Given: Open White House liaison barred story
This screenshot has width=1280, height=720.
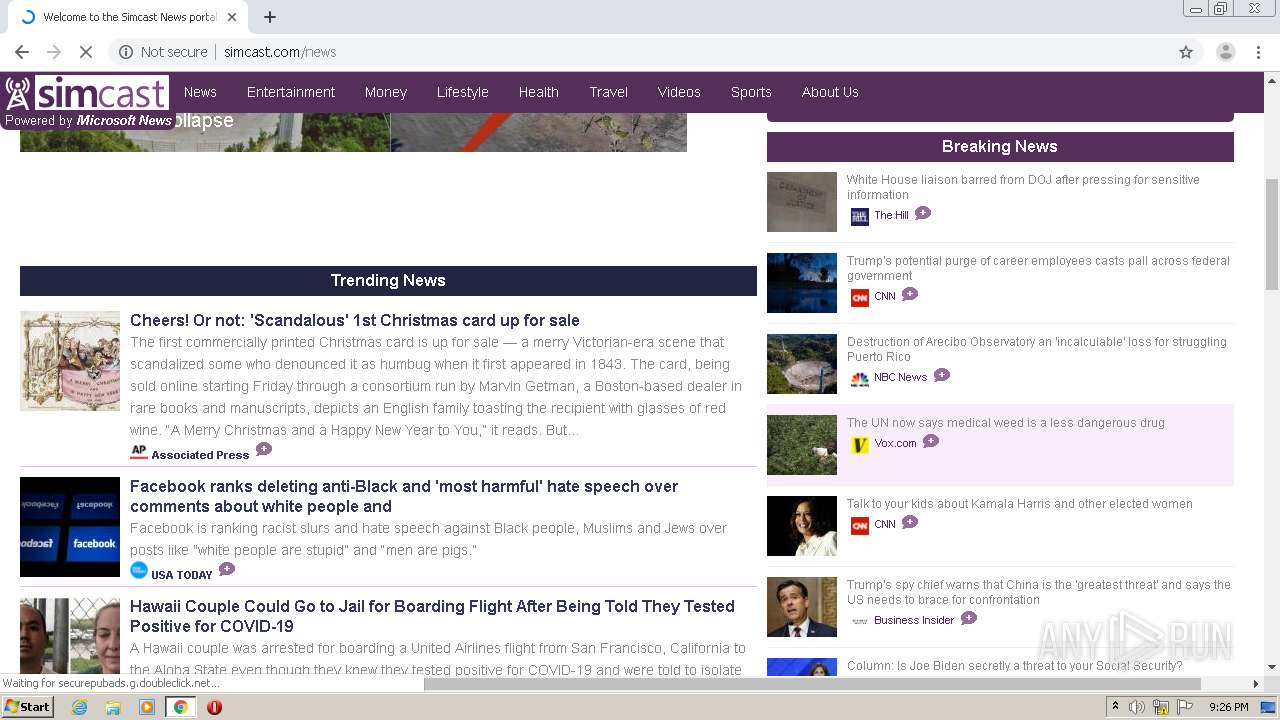Looking at the screenshot, I should click(1023, 187).
